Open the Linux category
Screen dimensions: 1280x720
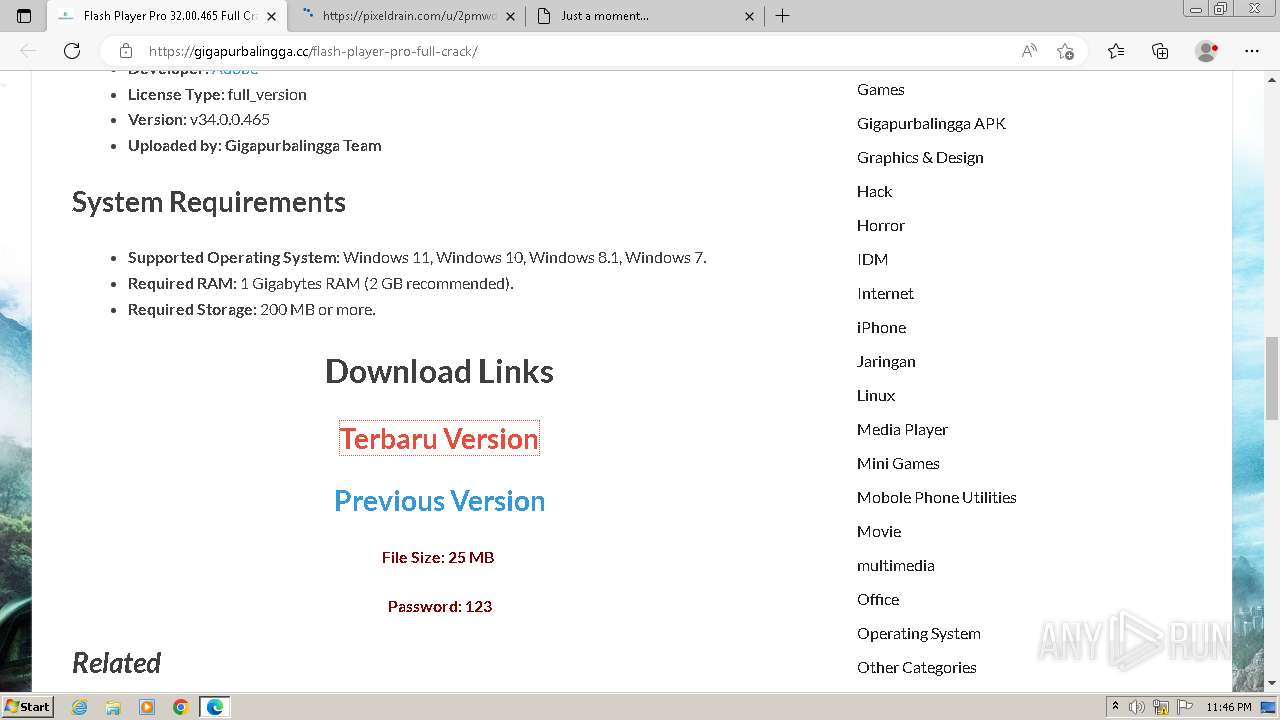[x=876, y=395]
